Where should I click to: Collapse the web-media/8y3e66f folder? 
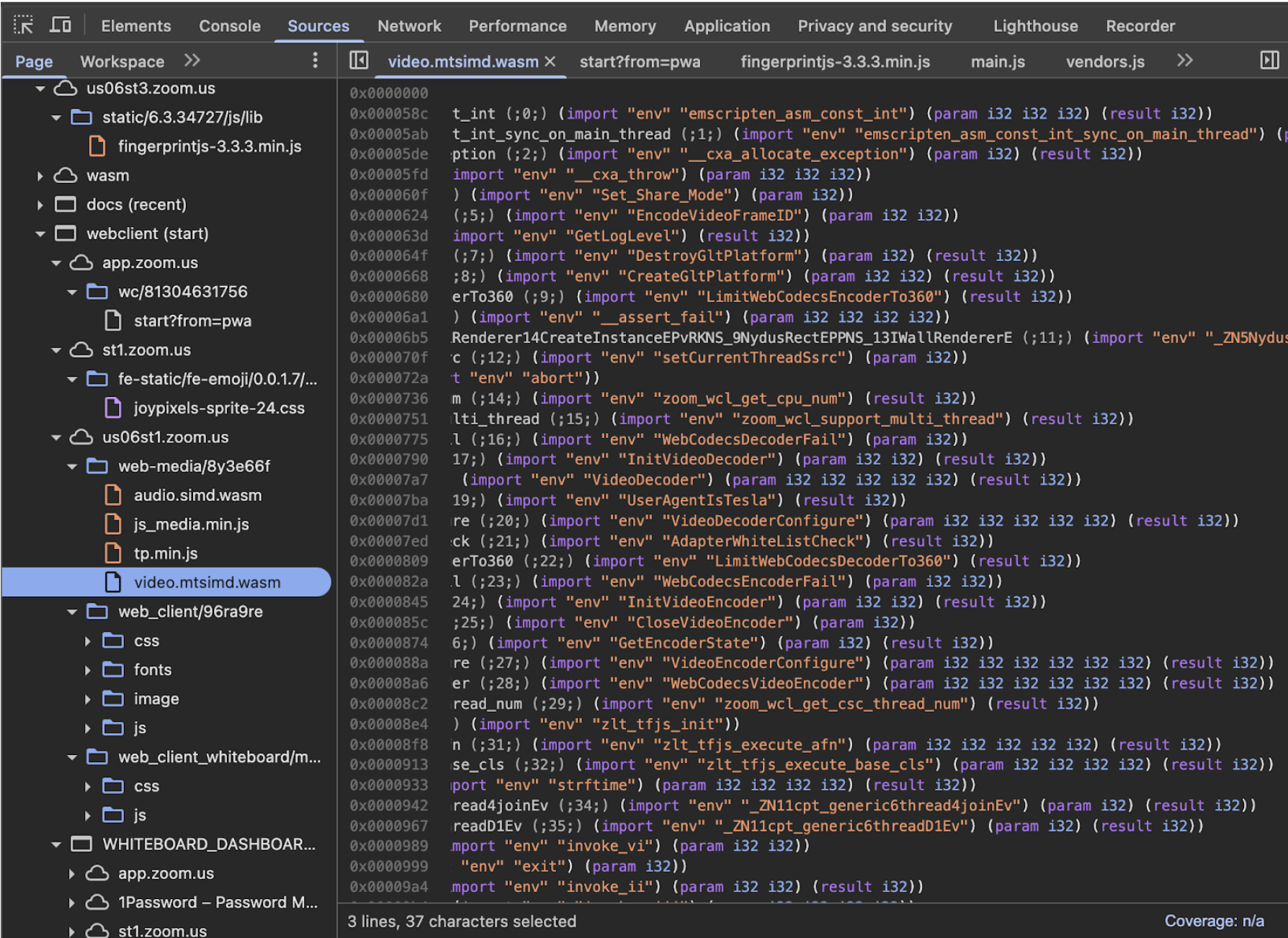pyautogui.click(x=72, y=466)
